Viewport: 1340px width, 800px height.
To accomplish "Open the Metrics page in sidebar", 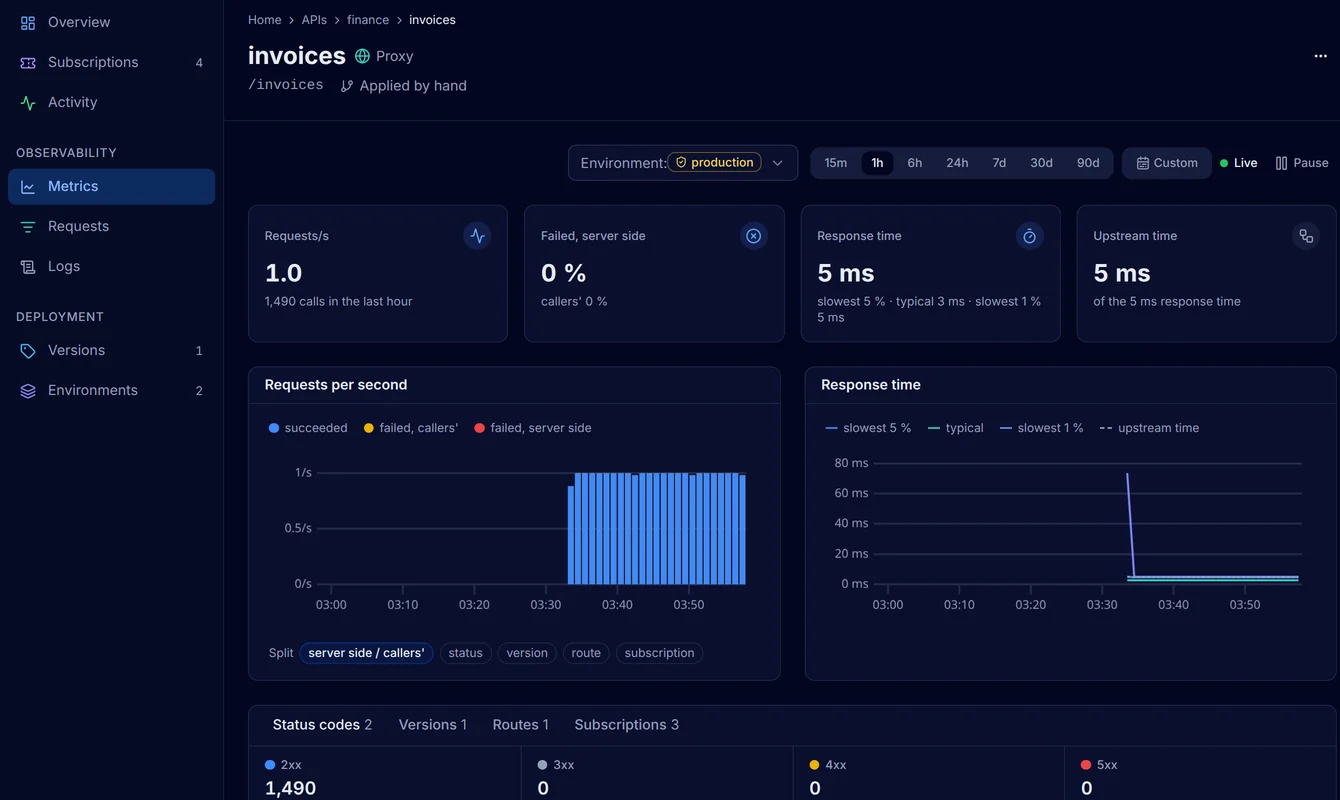I will tap(112, 186).
